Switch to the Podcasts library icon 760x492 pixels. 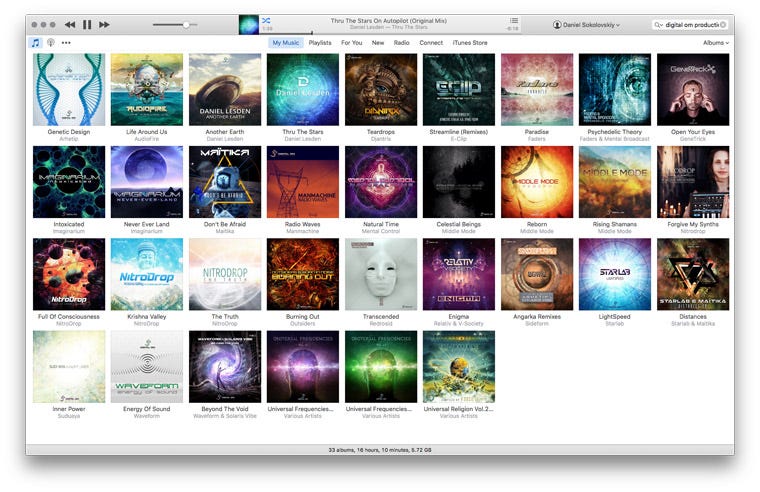(50, 43)
